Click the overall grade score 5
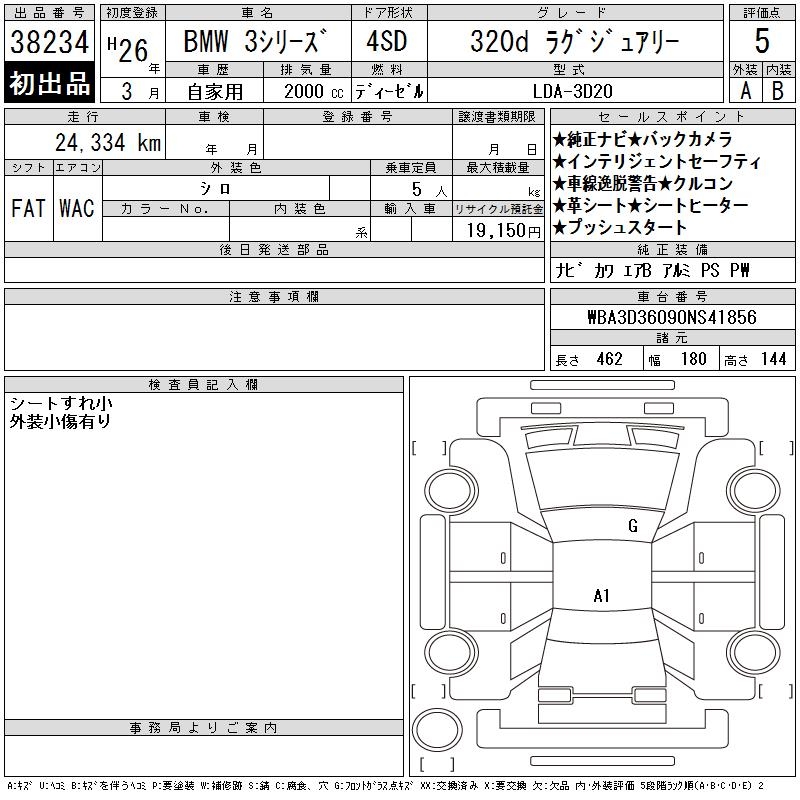The image size is (800, 800). (x=762, y=41)
